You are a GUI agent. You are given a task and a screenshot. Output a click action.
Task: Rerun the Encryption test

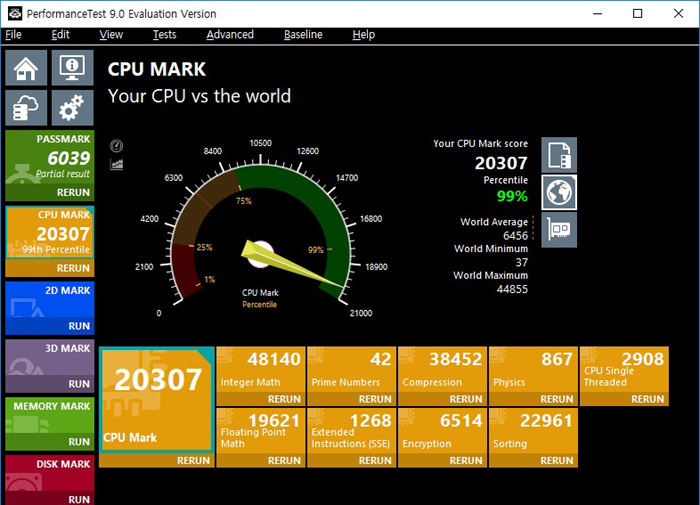click(x=442, y=461)
